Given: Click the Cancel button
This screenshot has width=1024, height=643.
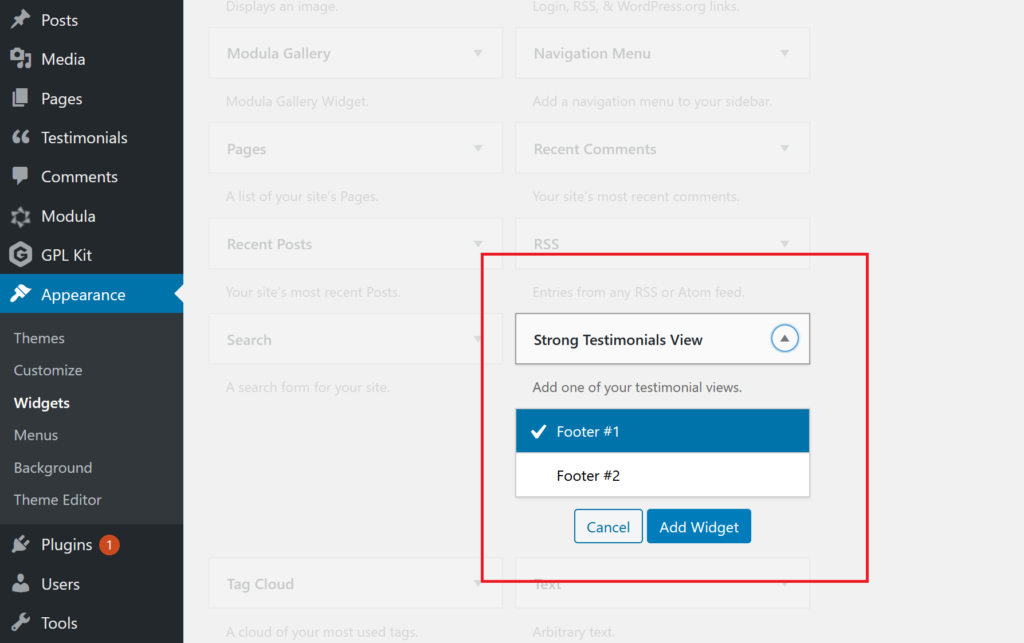Looking at the screenshot, I should [608, 526].
